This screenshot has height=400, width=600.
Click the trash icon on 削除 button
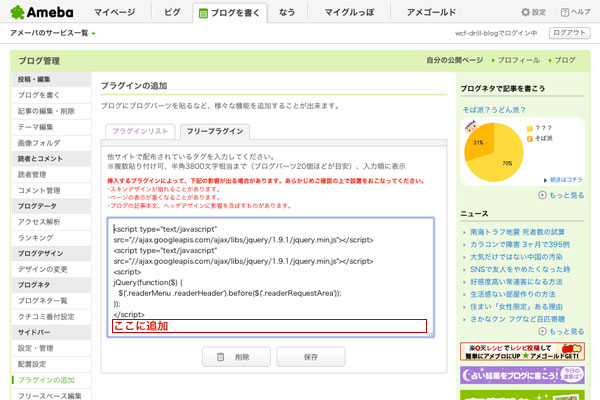tap(220, 357)
